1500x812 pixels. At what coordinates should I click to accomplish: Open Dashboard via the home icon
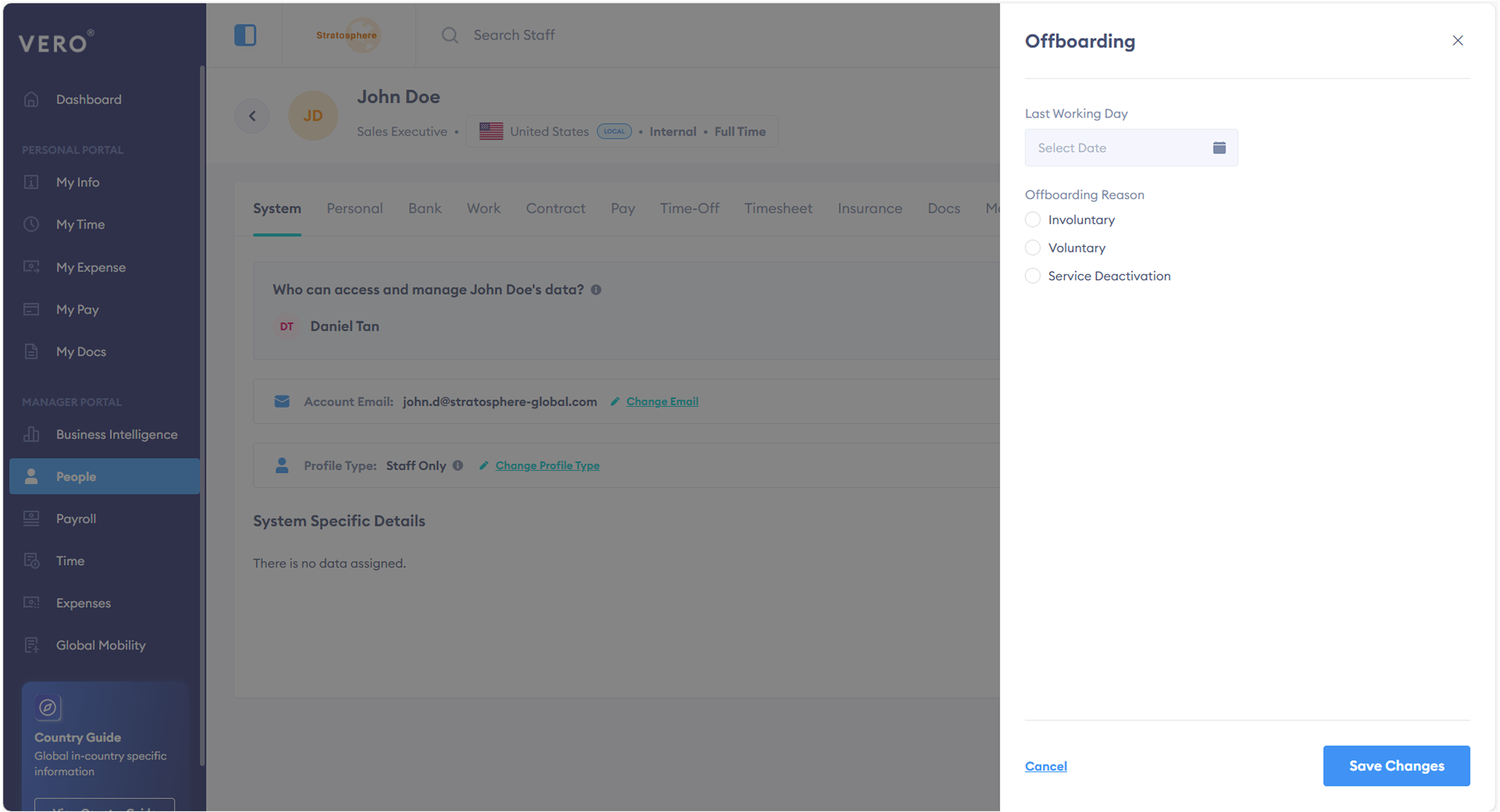pos(31,100)
